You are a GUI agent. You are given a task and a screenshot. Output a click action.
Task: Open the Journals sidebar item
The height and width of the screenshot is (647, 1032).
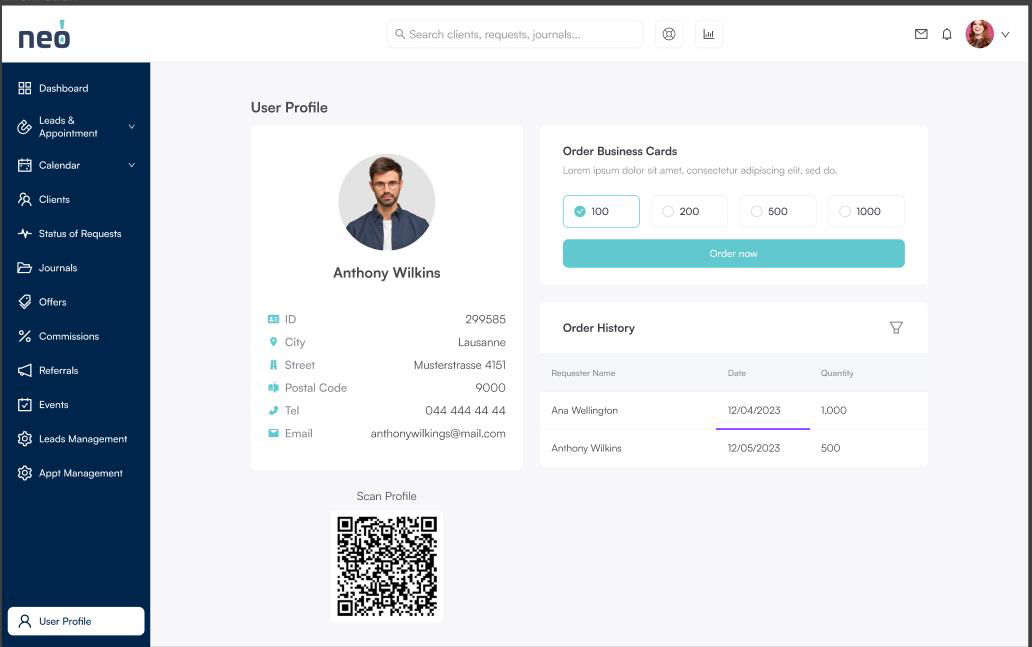point(58,268)
